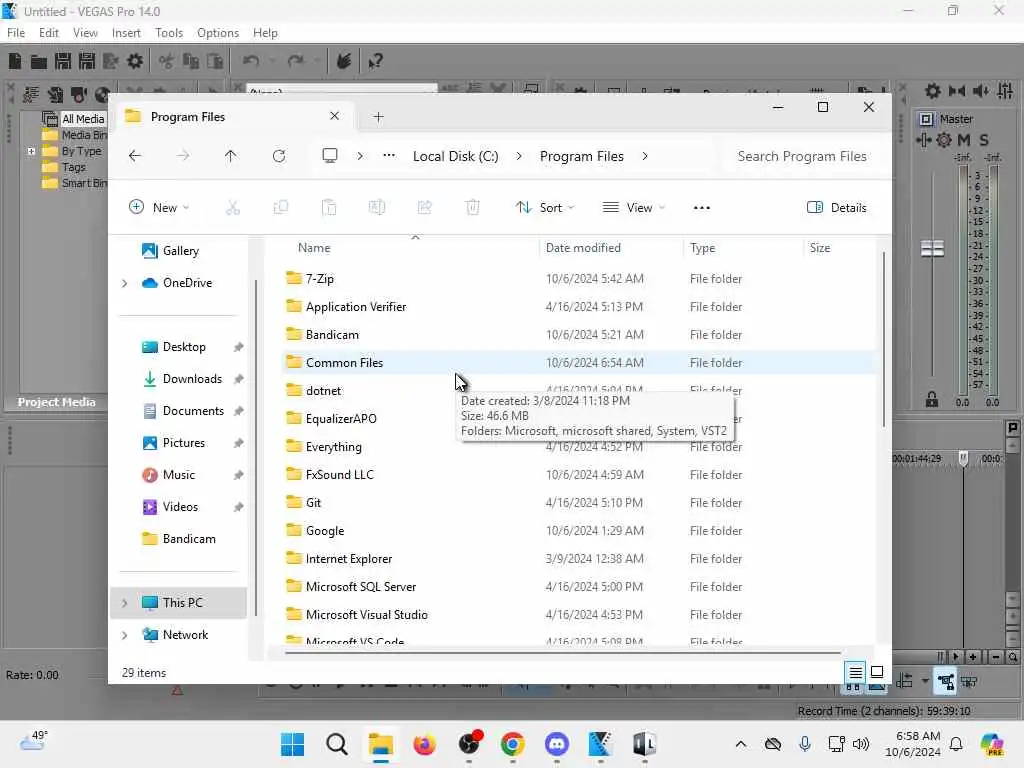This screenshot has height=768, width=1024.
Task: Click the paste icon in Explorer toolbar
Action: (329, 208)
